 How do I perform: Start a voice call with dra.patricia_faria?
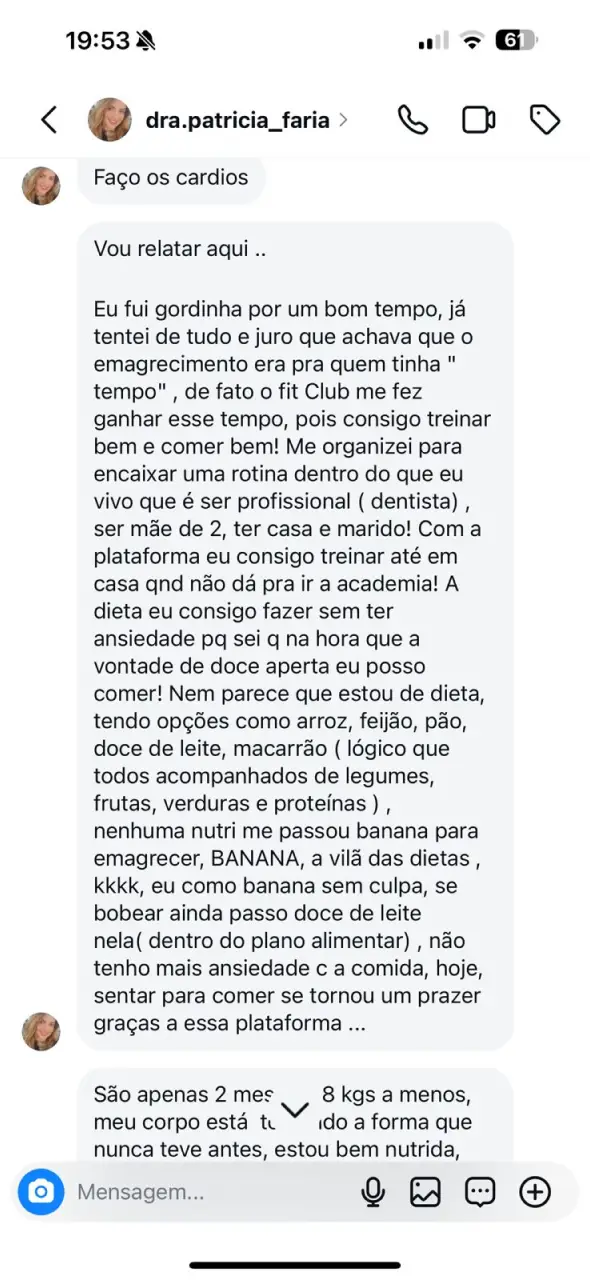pos(413,120)
